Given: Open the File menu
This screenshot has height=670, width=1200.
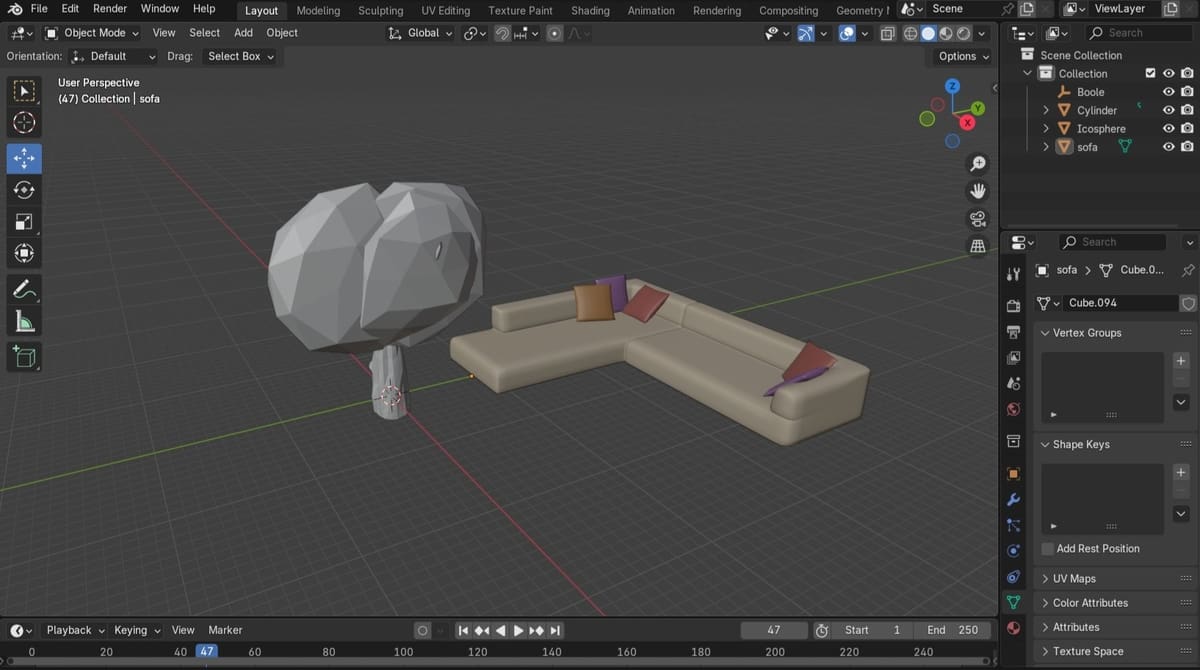Looking at the screenshot, I should (39, 9).
